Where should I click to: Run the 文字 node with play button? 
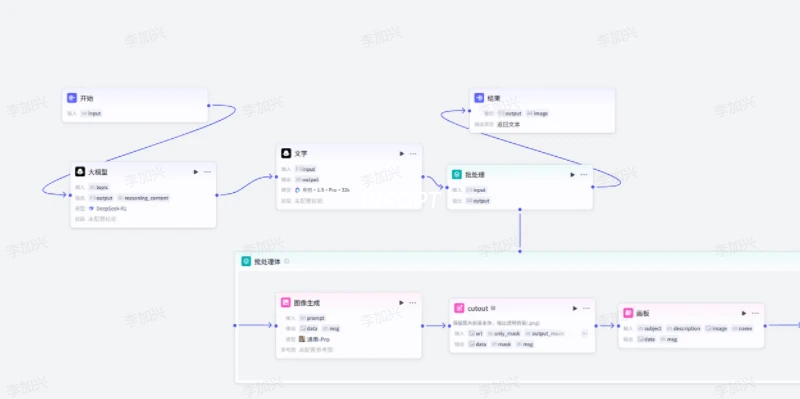(402, 154)
